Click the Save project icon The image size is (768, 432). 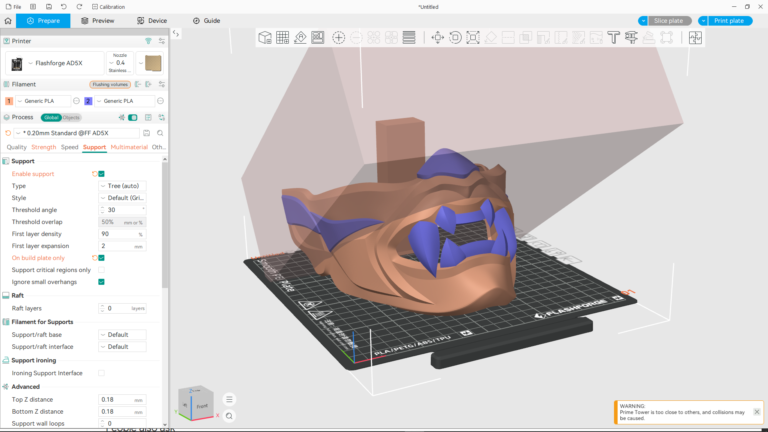pyautogui.click(x=48, y=7)
